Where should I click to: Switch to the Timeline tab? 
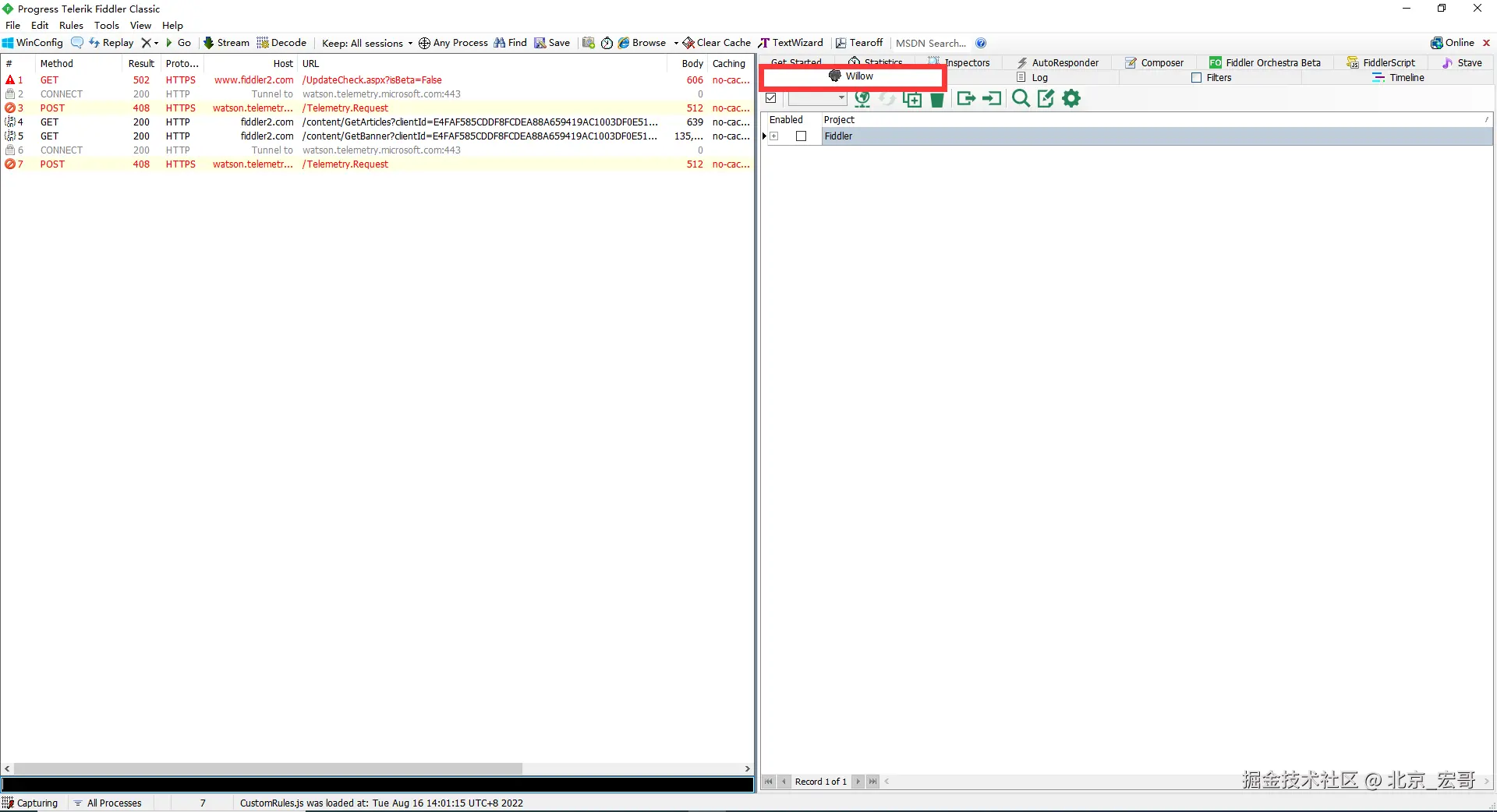[x=1399, y=78]
